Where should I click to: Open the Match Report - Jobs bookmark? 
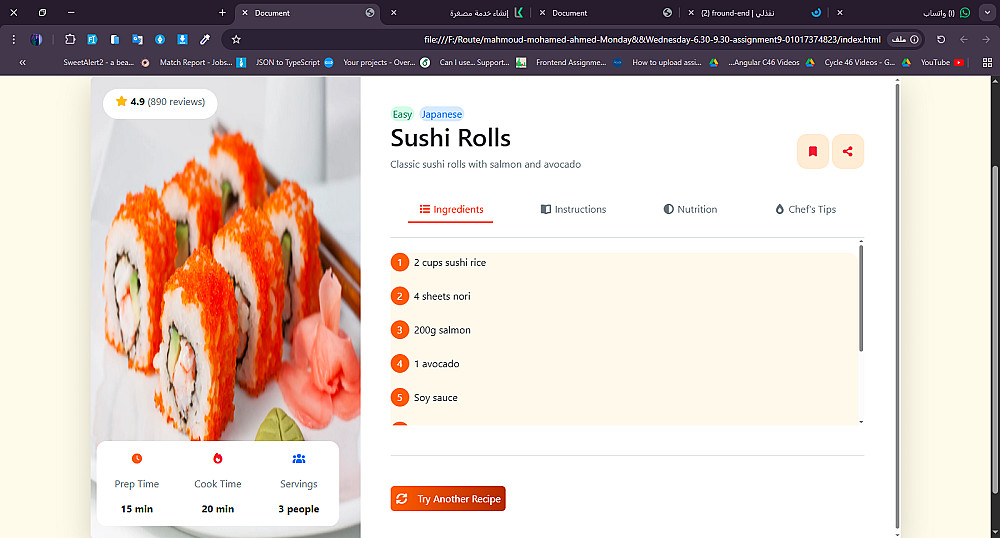coord(203,62)
